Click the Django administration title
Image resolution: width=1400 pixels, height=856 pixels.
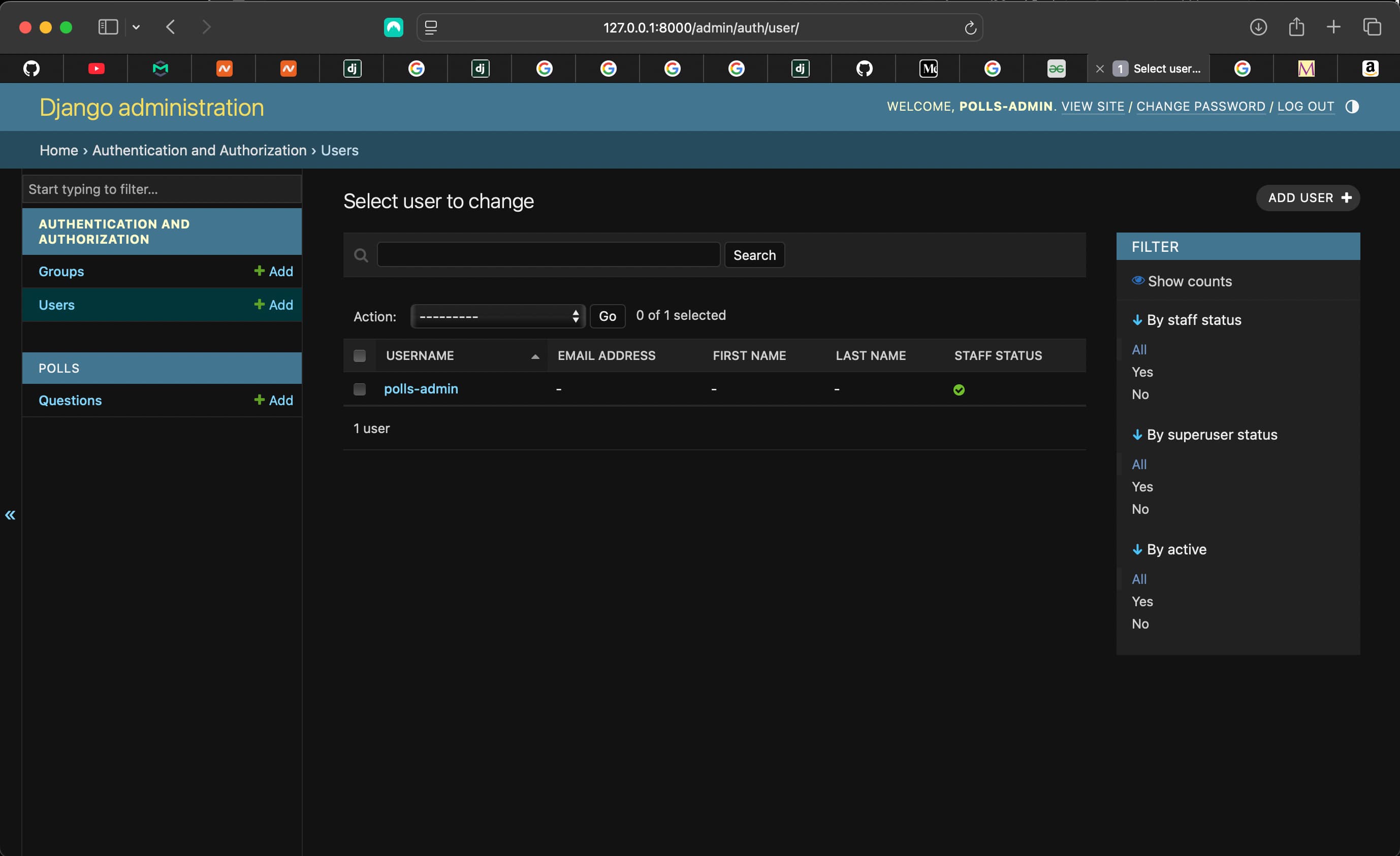[152, 107]
